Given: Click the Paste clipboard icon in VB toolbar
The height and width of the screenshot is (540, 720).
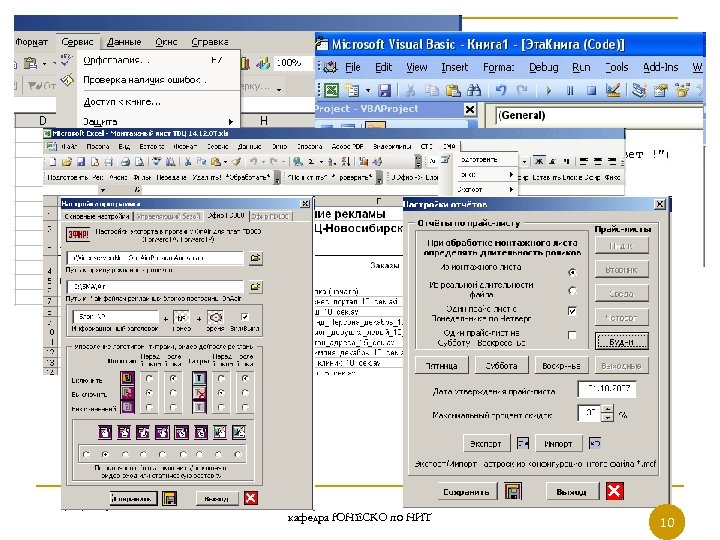Looking at the screenshot, I should tap(453, 90).
